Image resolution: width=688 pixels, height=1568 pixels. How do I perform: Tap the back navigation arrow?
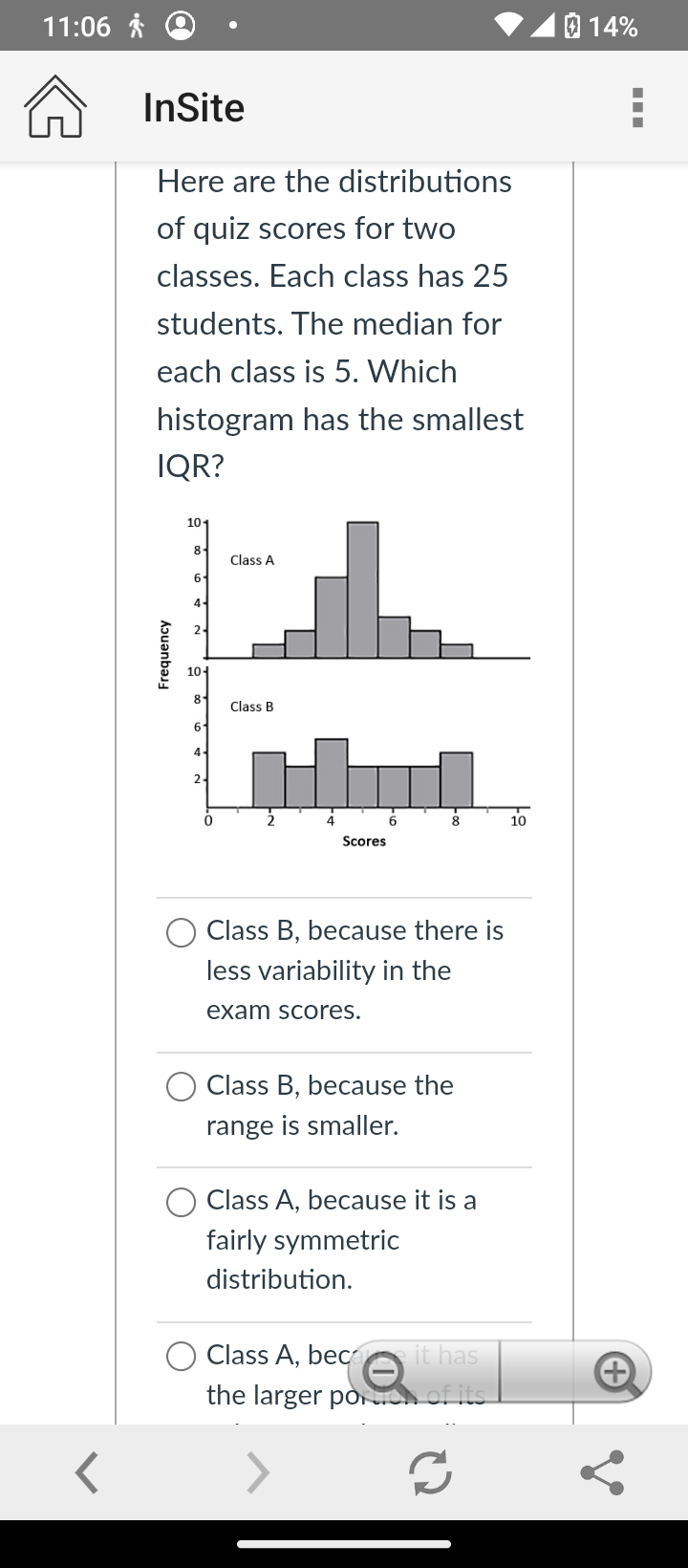coord(86,1472)
